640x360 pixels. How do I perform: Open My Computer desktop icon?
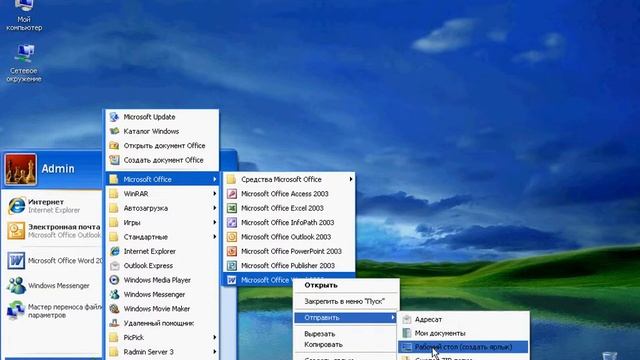click(24, 16)
